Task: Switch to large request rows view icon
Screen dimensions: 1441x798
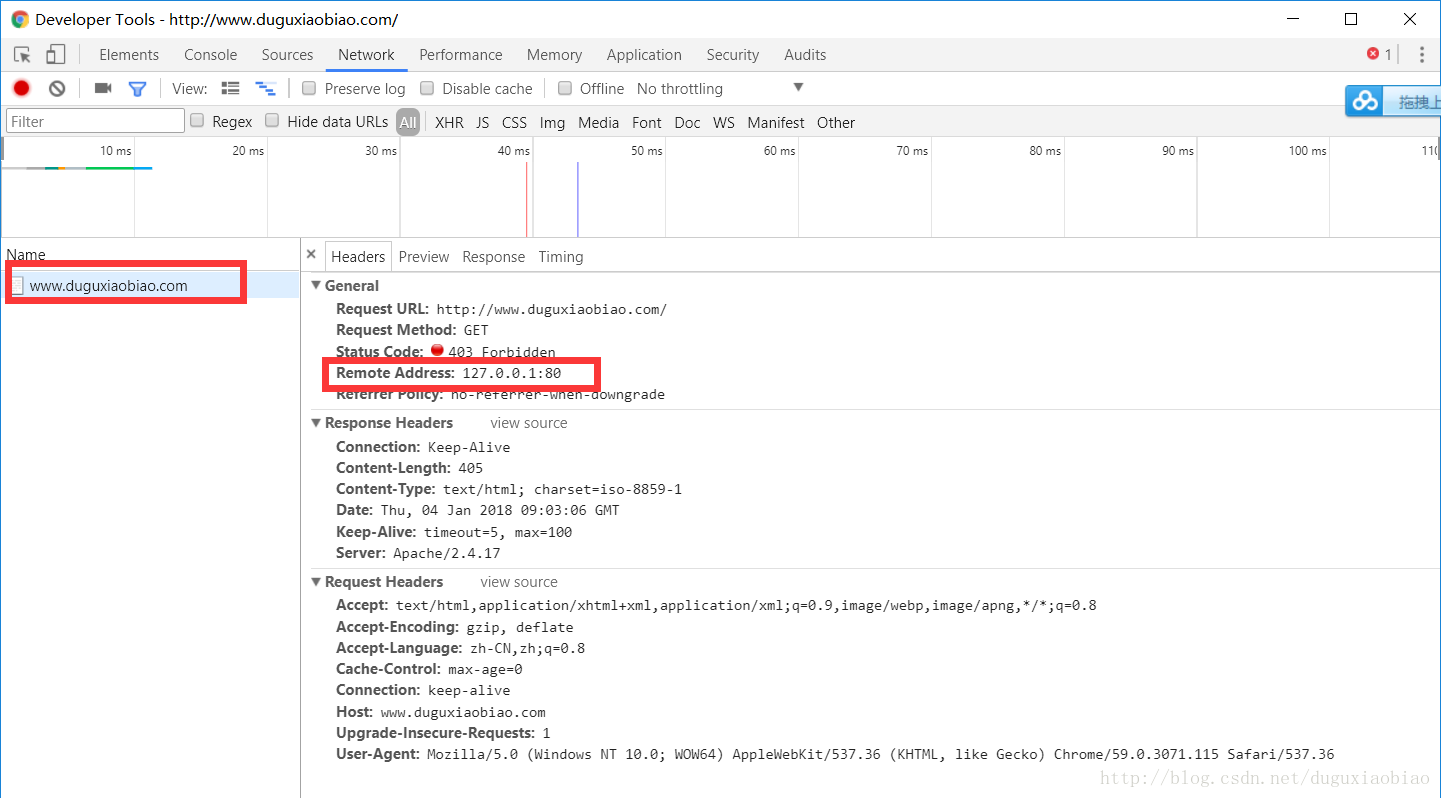Action: (x=231, y=88)
